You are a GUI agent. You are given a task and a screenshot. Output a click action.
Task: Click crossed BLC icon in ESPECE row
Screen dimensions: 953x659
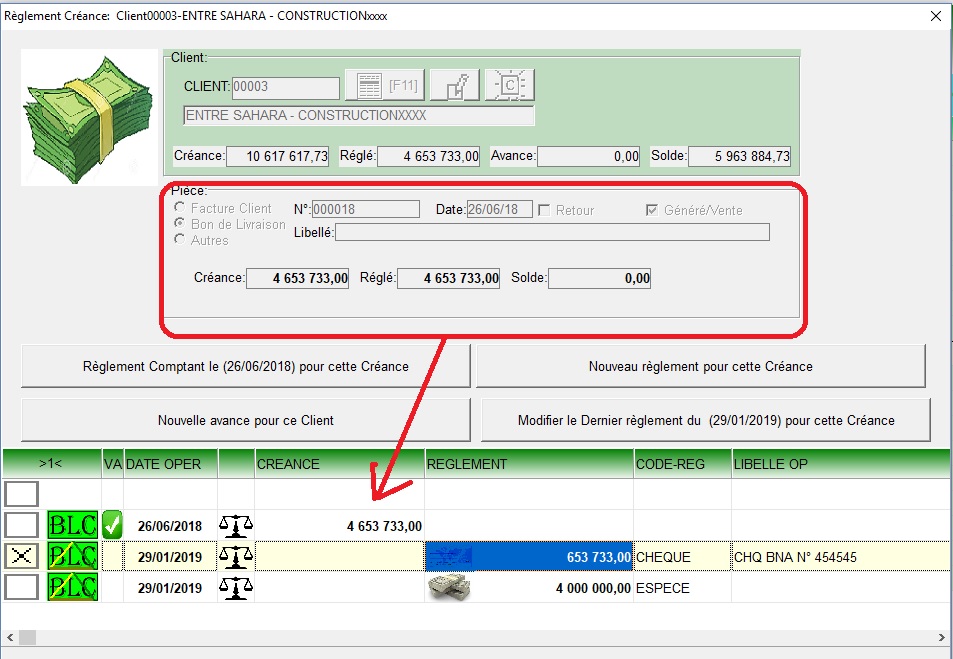tap(72, 588)
